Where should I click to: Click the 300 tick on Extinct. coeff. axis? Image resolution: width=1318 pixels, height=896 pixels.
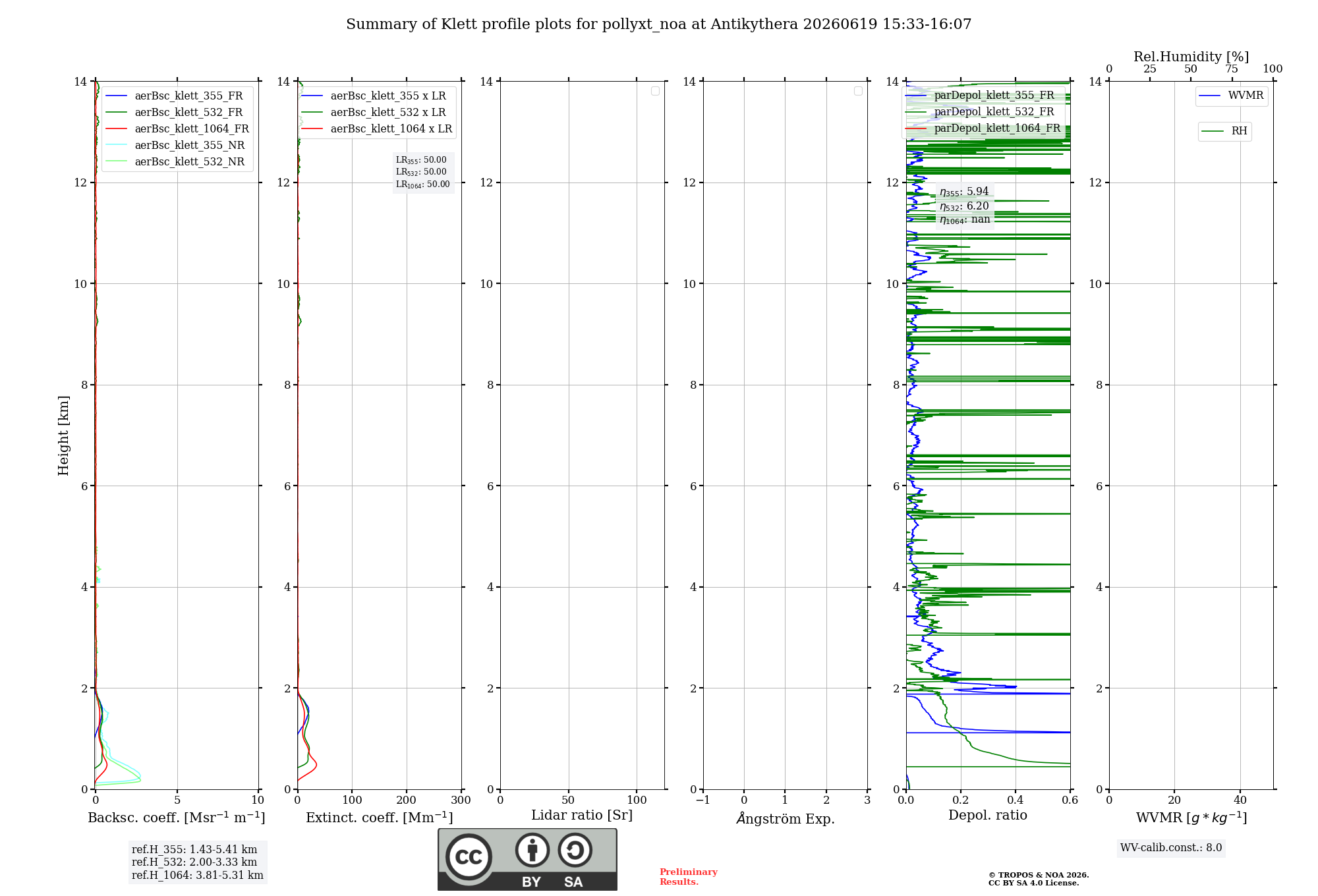(x=461, y=800)
